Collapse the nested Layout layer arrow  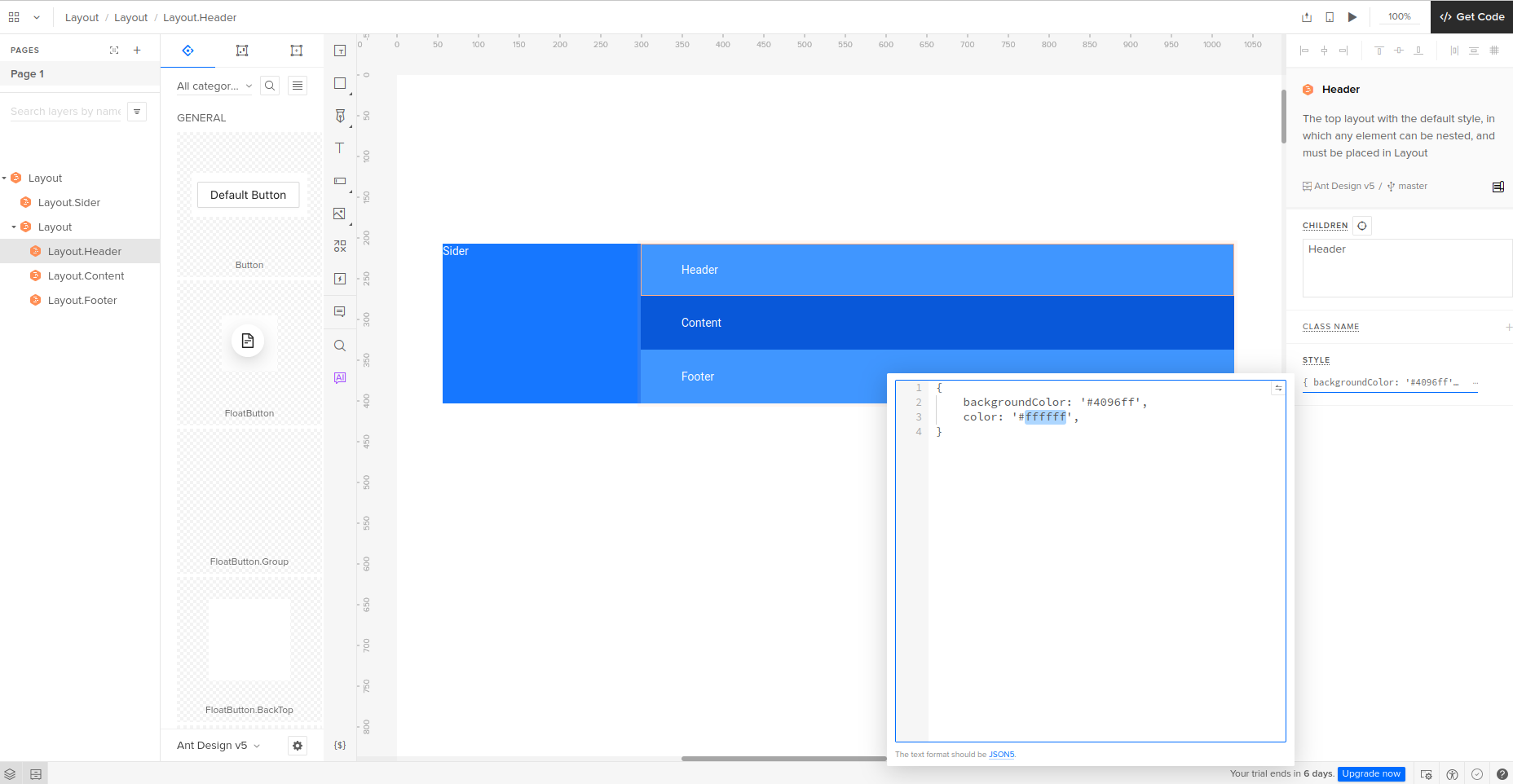point(14,227)
